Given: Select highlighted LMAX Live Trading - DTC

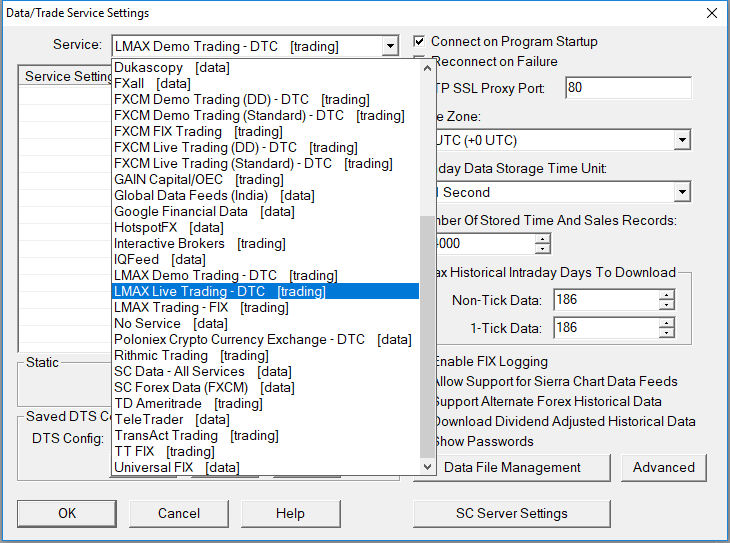Looking at the screenshot, I should pyautogui.click(x=265, y=292).
